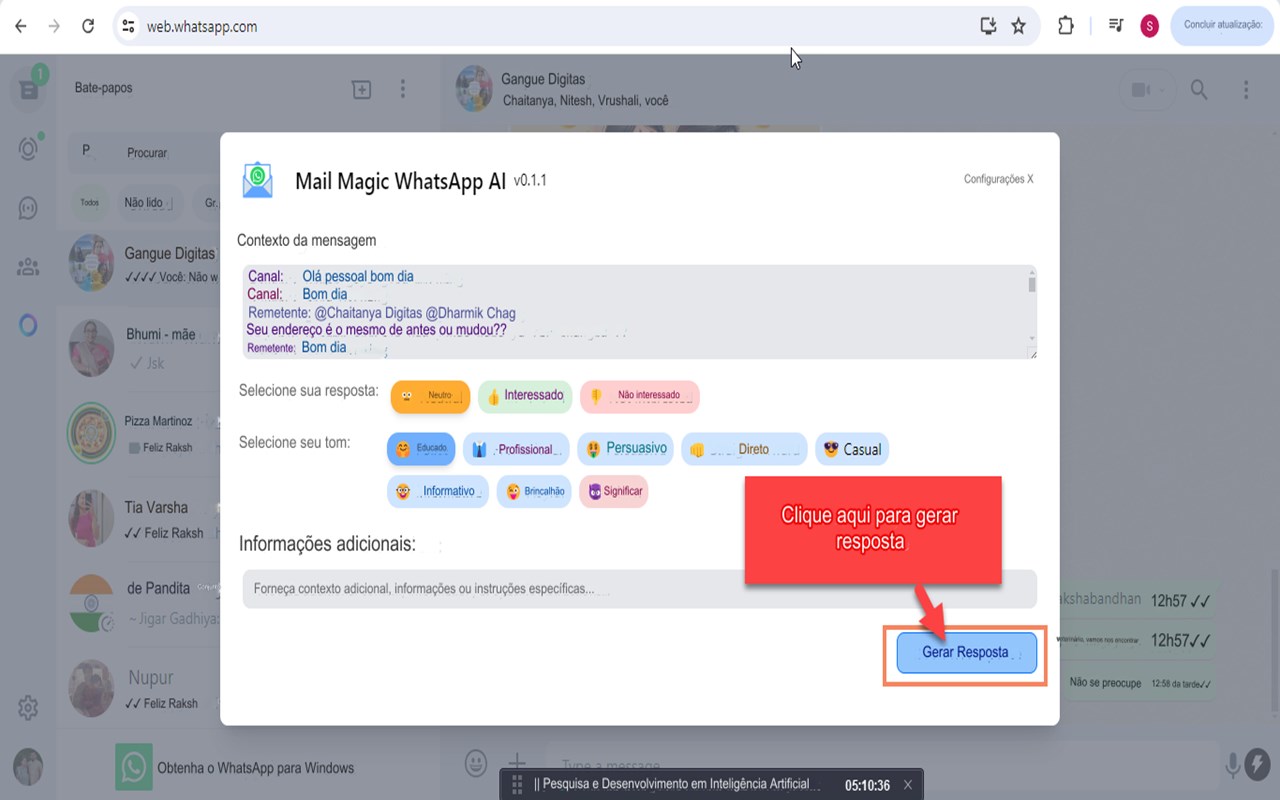1280x800 pixels.
Task: Click the install app icon in address bar
Action: (988, 27)
